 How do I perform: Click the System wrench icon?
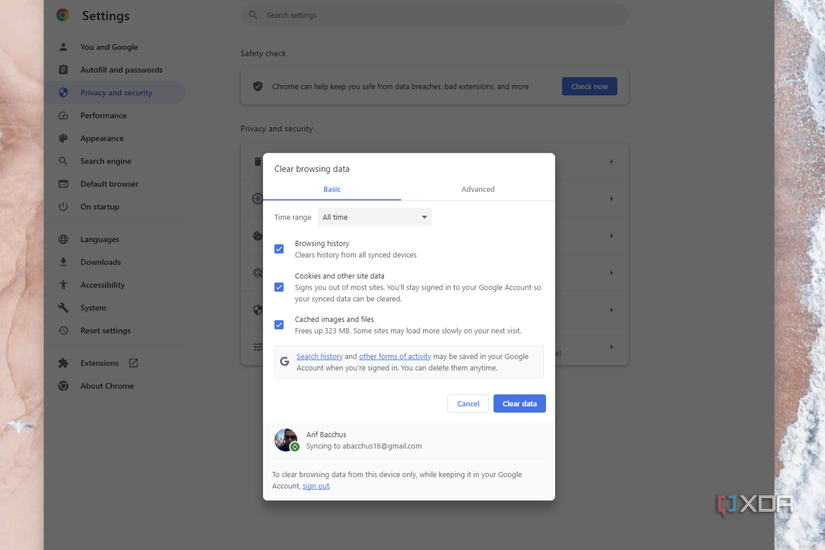(63, 307)
